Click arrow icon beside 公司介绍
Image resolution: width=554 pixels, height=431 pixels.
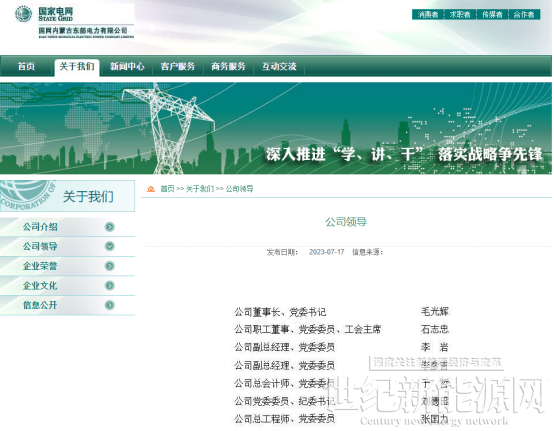[110, 227]
